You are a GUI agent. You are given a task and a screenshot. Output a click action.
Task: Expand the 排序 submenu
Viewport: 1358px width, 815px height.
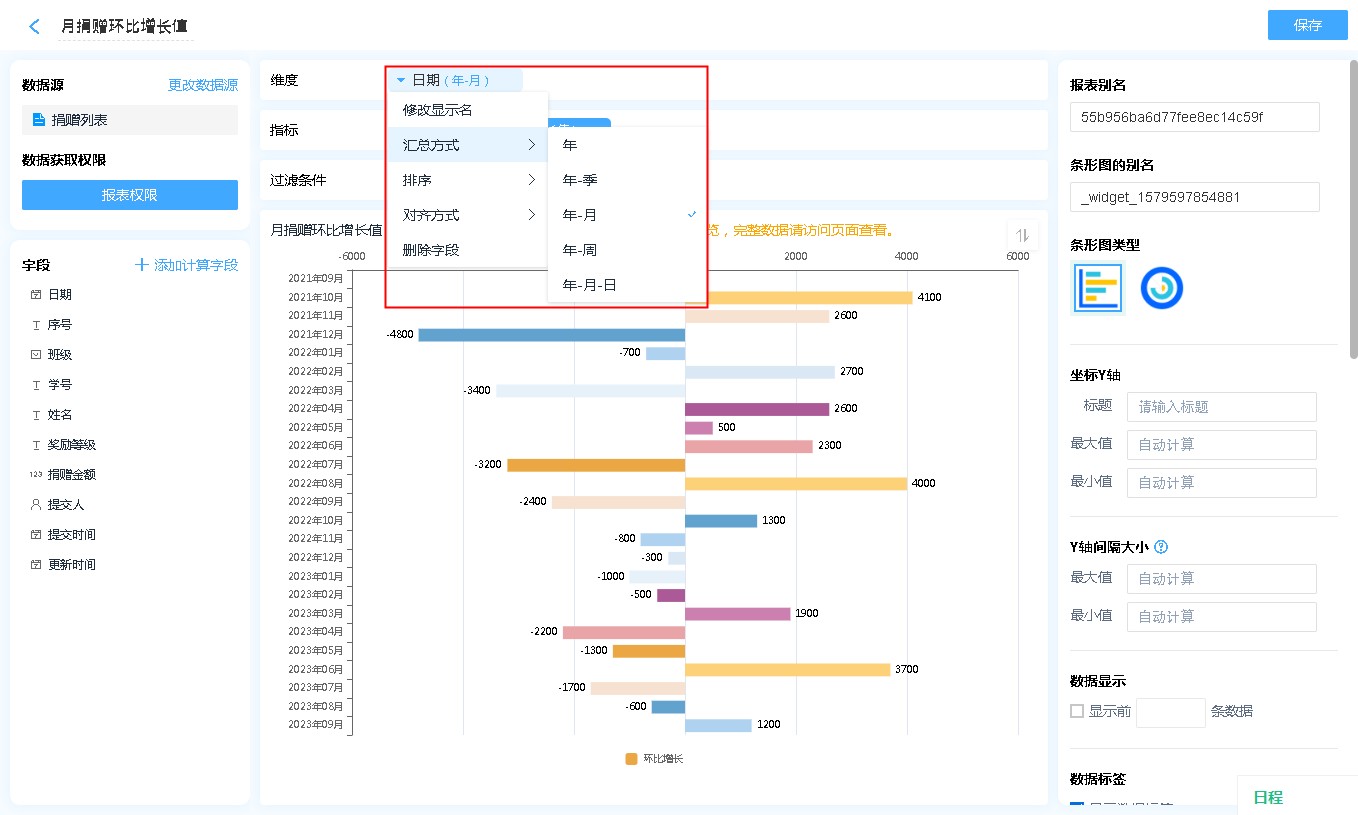pyautogui.click(x=467, y=180)
